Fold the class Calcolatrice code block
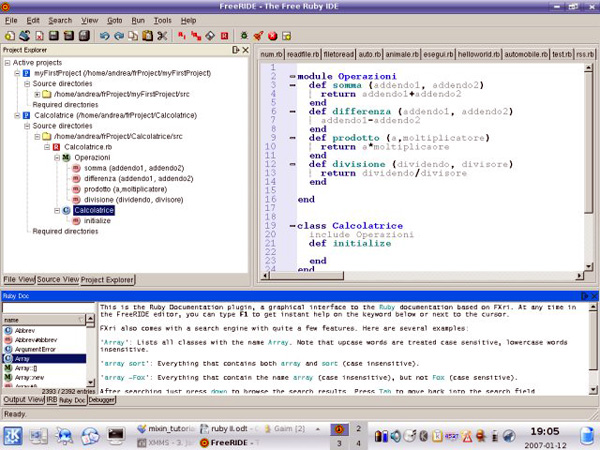The height and width of the screenshot is (450, 600). point(292,226)
